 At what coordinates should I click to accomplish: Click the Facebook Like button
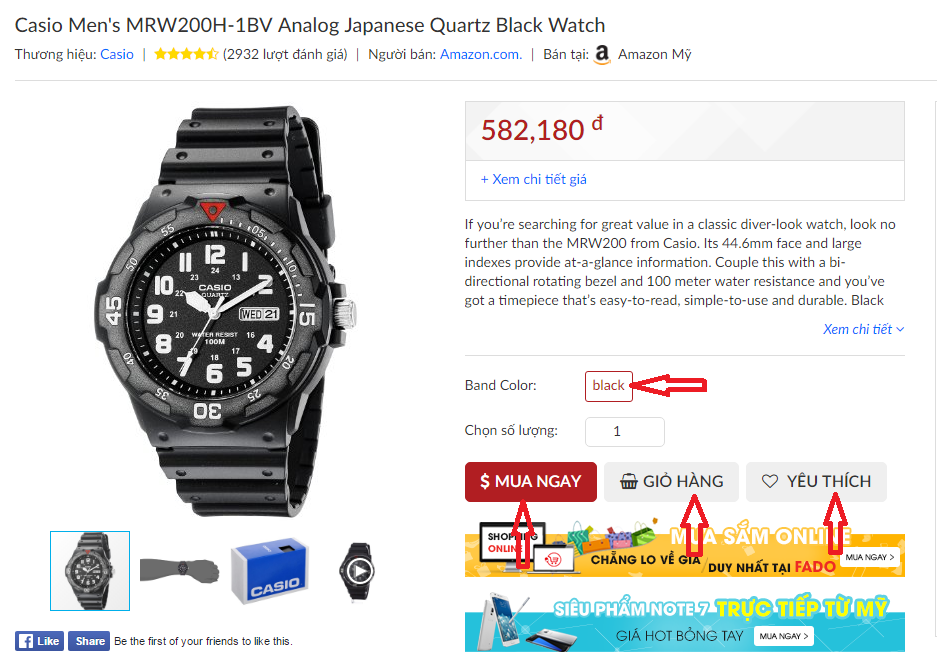coord(40,641)
